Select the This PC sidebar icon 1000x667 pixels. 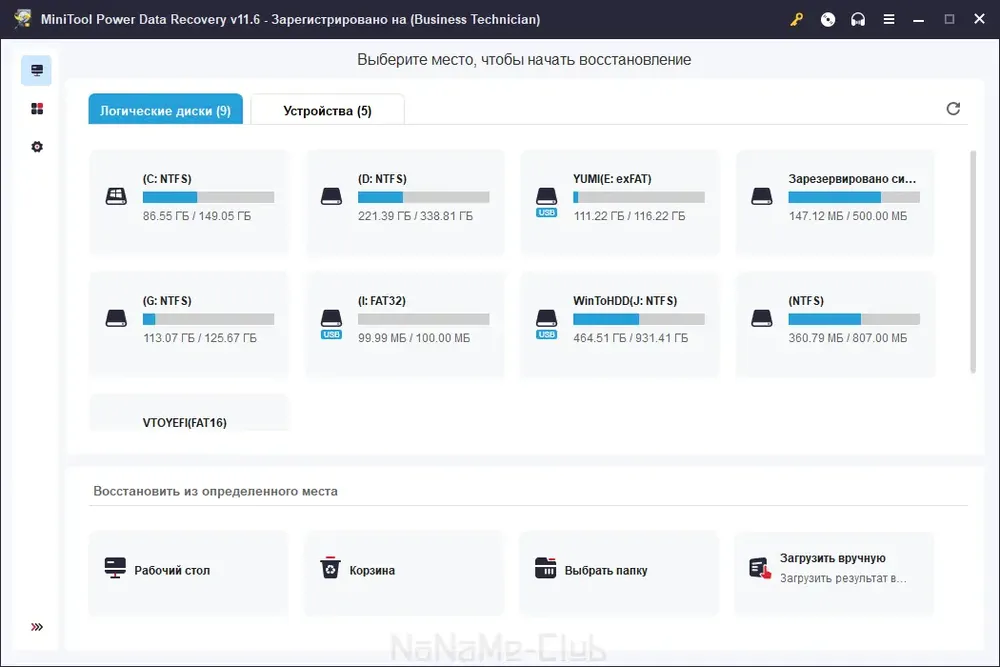36,70
